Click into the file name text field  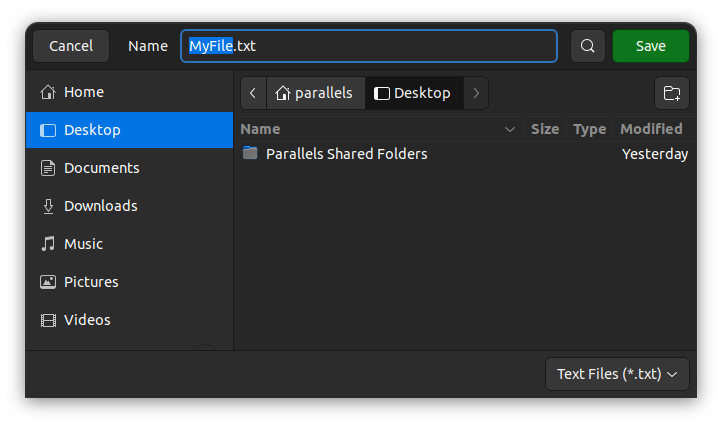coord(400,46)
